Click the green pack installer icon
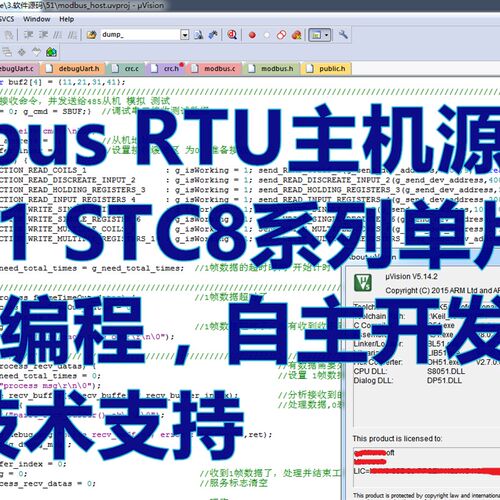This screenshot has height=500, width=500. [x=51, y=52]
